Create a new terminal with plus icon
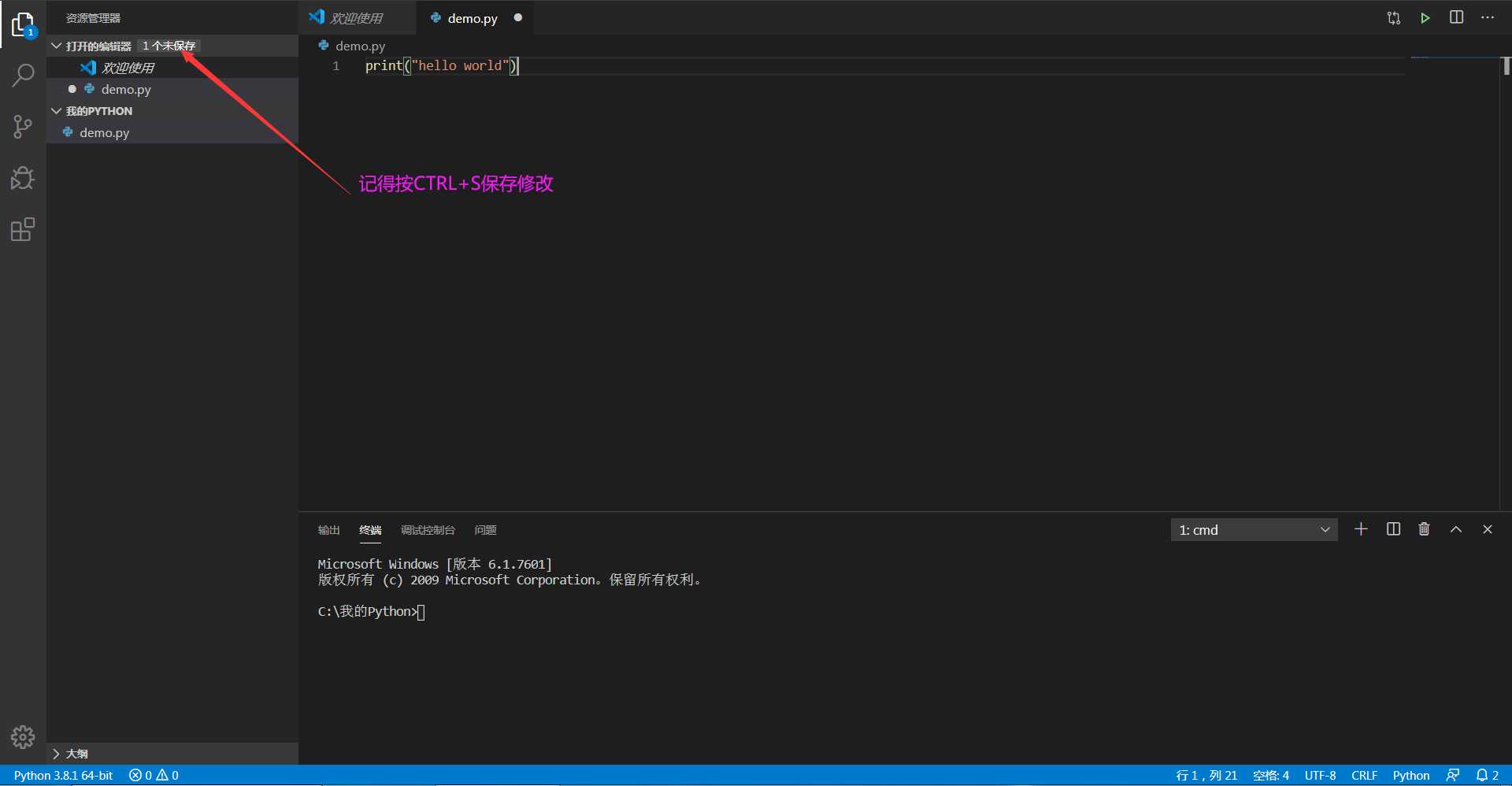 pos(1361,529)
